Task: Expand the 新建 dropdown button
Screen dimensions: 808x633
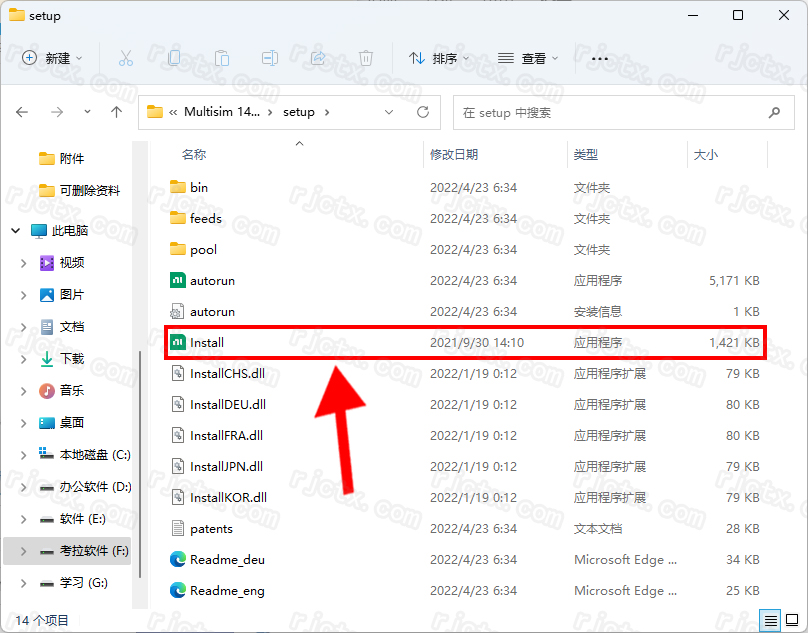Action: pos(52,58)
